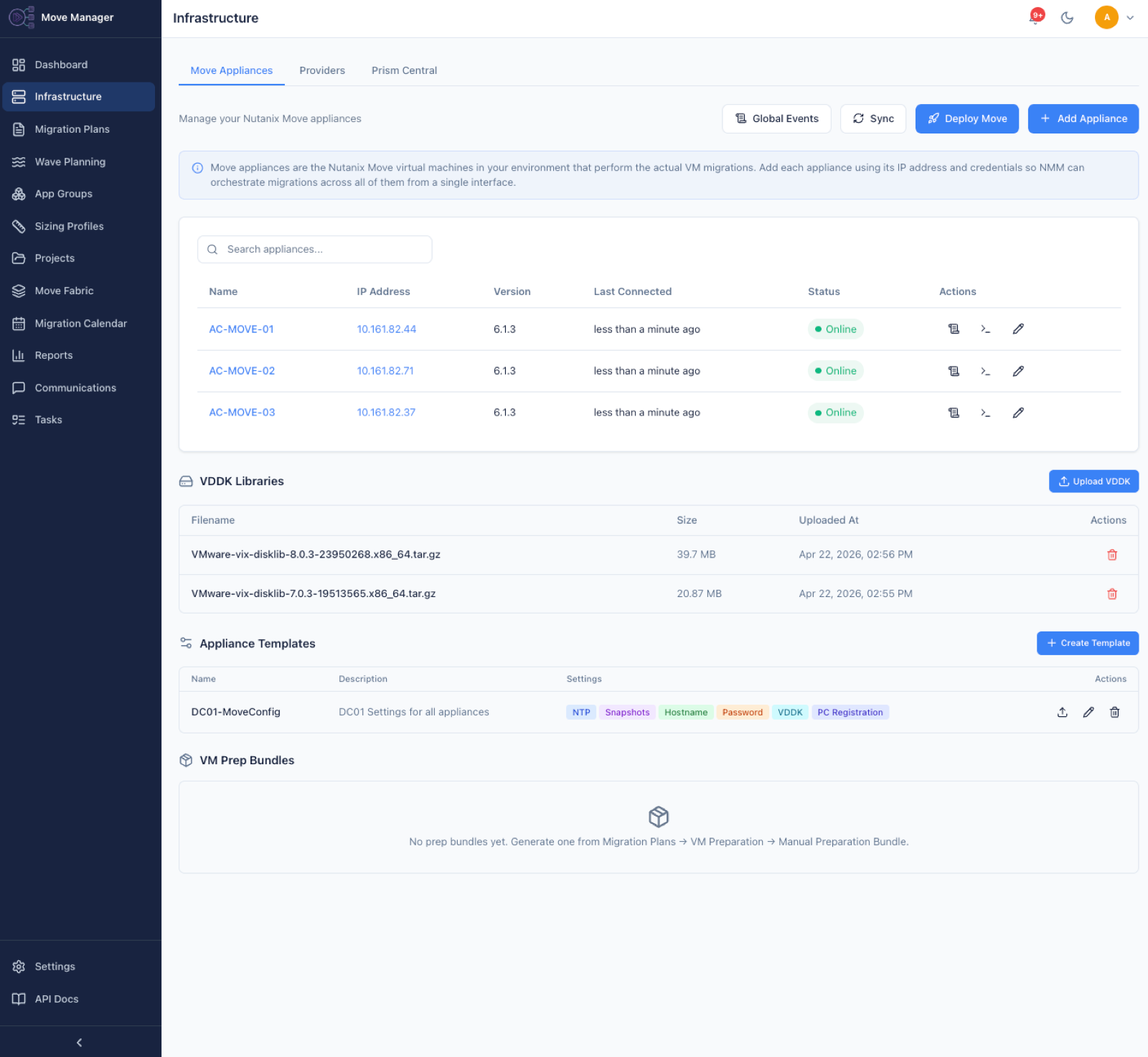The width and height of the screenshot is (1148, 1057).
Task: Expand the user account dropdown chevron
Action: (1130, 18)
